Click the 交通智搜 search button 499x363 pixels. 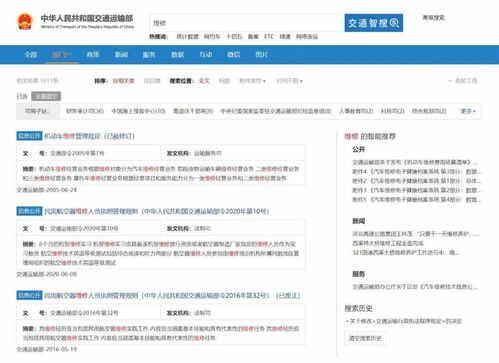pos(374,23)
